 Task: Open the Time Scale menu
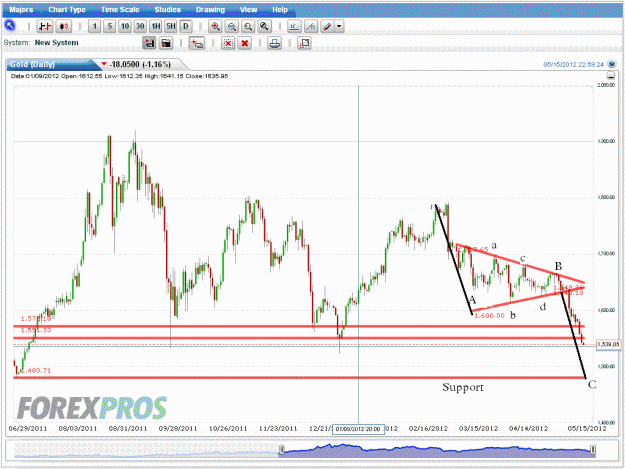tap(120, 10)
